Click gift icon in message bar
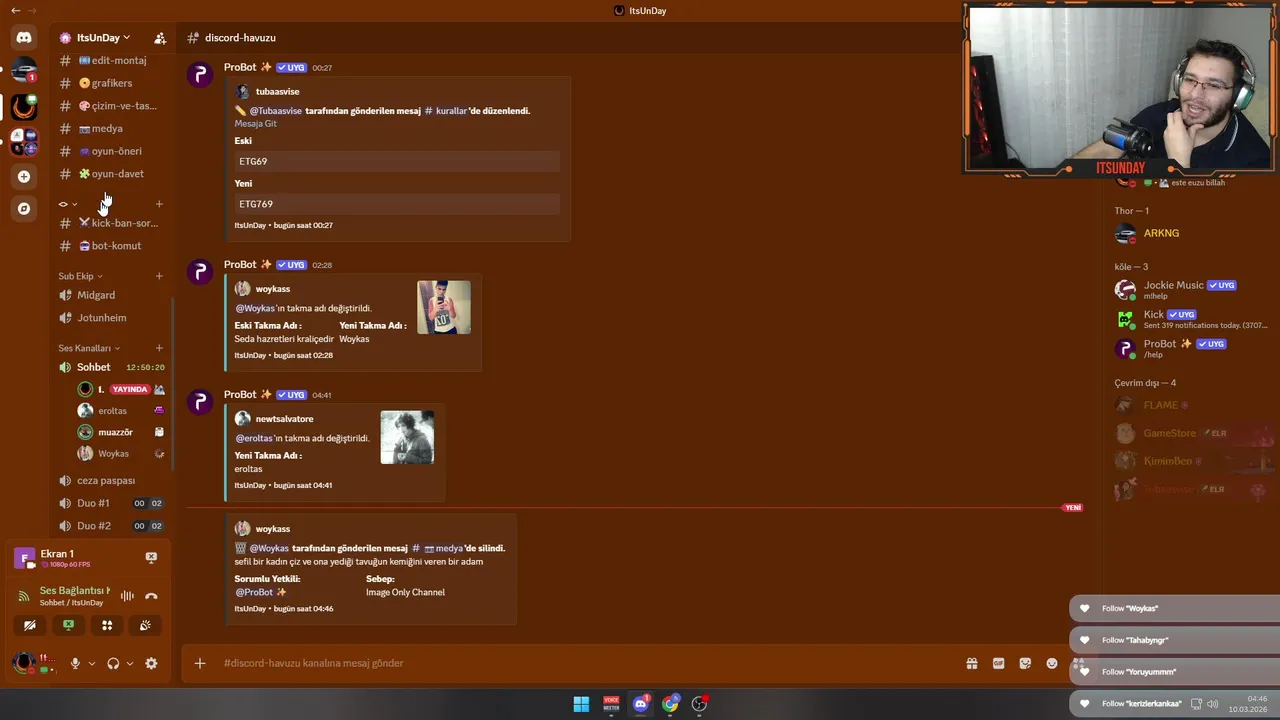The image size is (1280, 720). click(x=971, y=663)
